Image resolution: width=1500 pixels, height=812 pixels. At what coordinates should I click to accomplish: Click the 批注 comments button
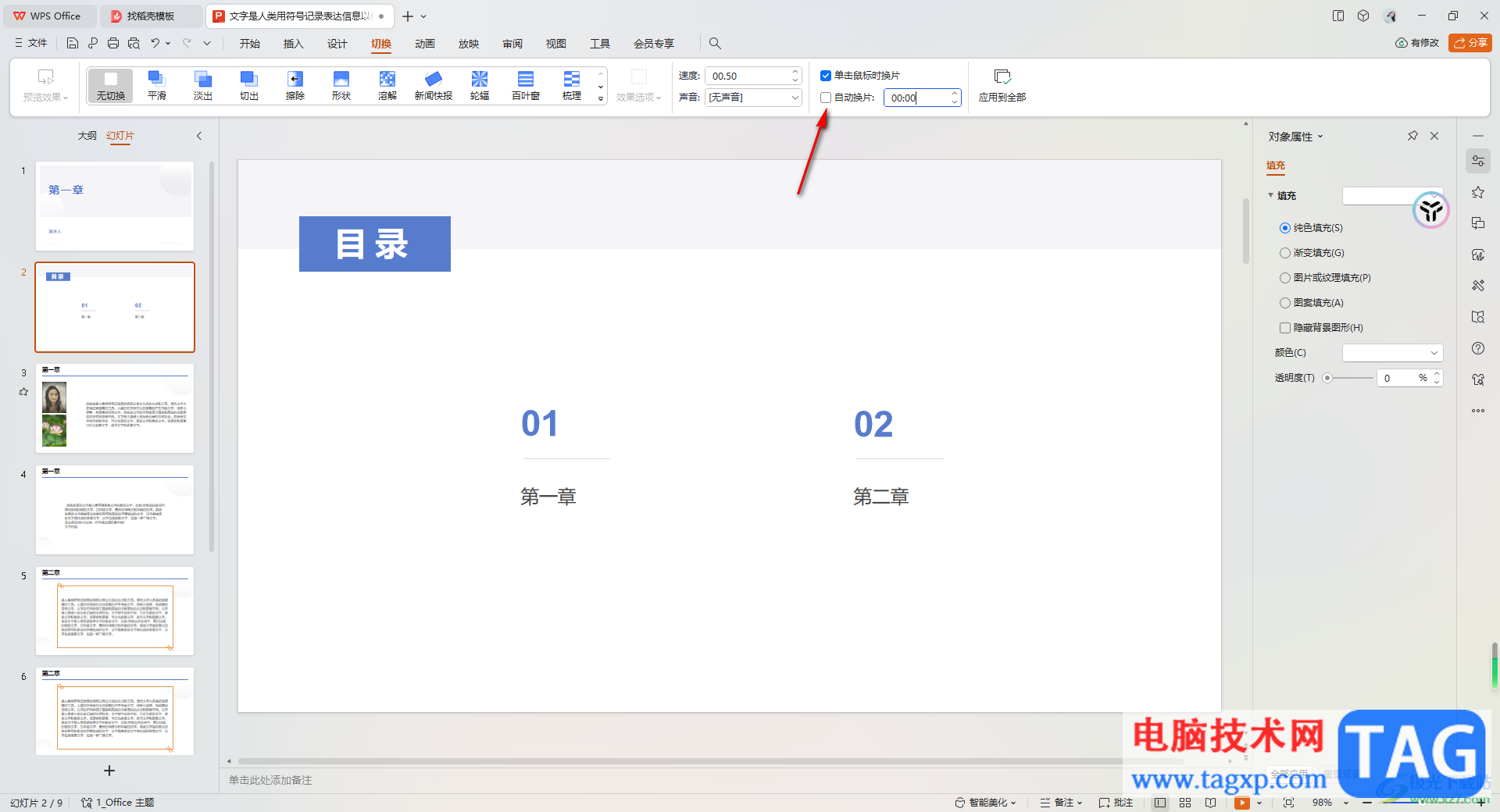pyautogui.click(x=1116, y=803)
